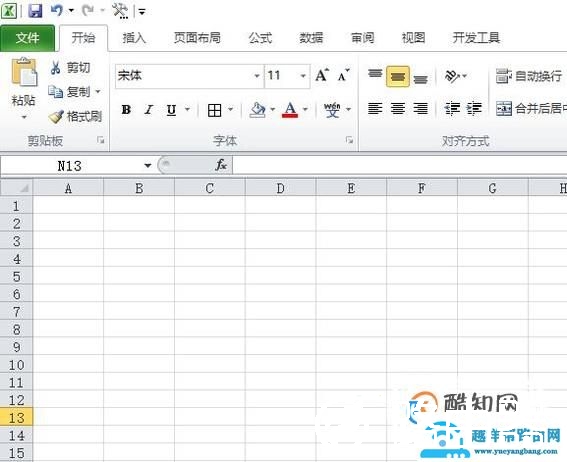The image size is (567, 462).
Task: Select column header F
Action: [x=422, y=188]
